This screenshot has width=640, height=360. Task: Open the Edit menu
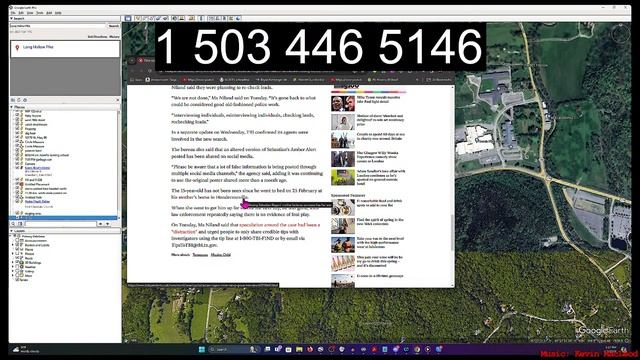point(21,13)
